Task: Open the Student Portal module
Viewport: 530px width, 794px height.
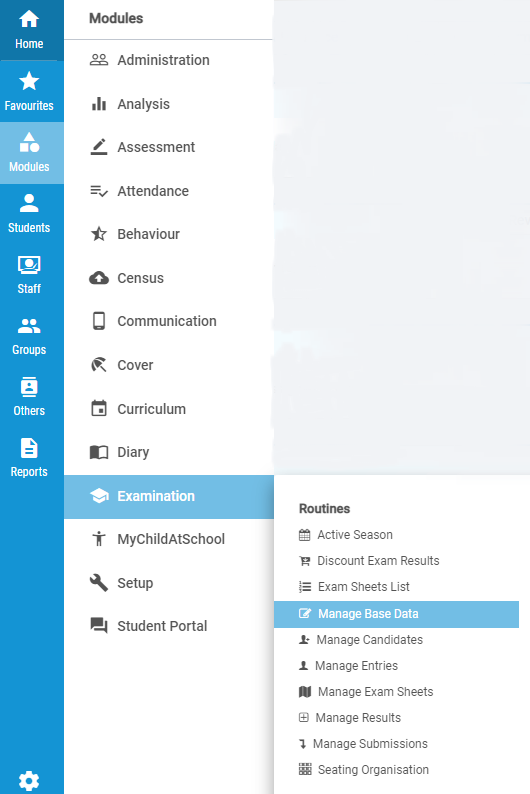Action: [169, 626]
